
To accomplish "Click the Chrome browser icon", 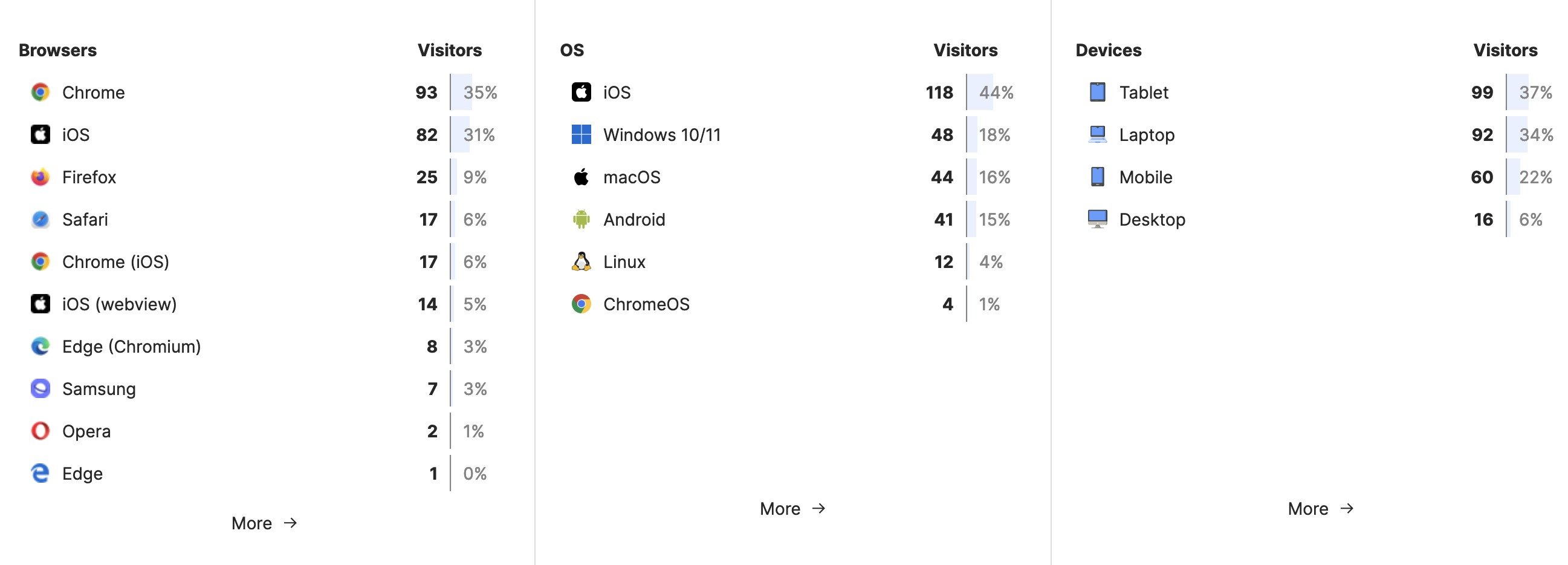I will (40, 92).
